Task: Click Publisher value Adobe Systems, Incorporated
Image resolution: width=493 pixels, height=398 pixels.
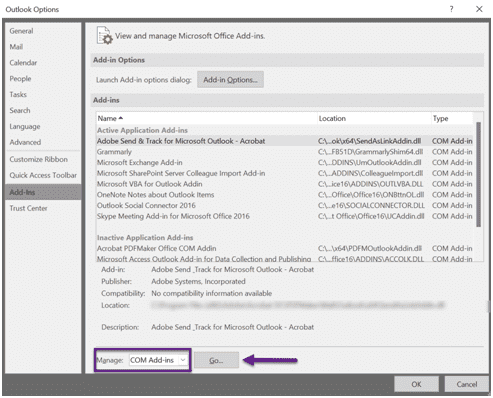Action: coord(198,281)
